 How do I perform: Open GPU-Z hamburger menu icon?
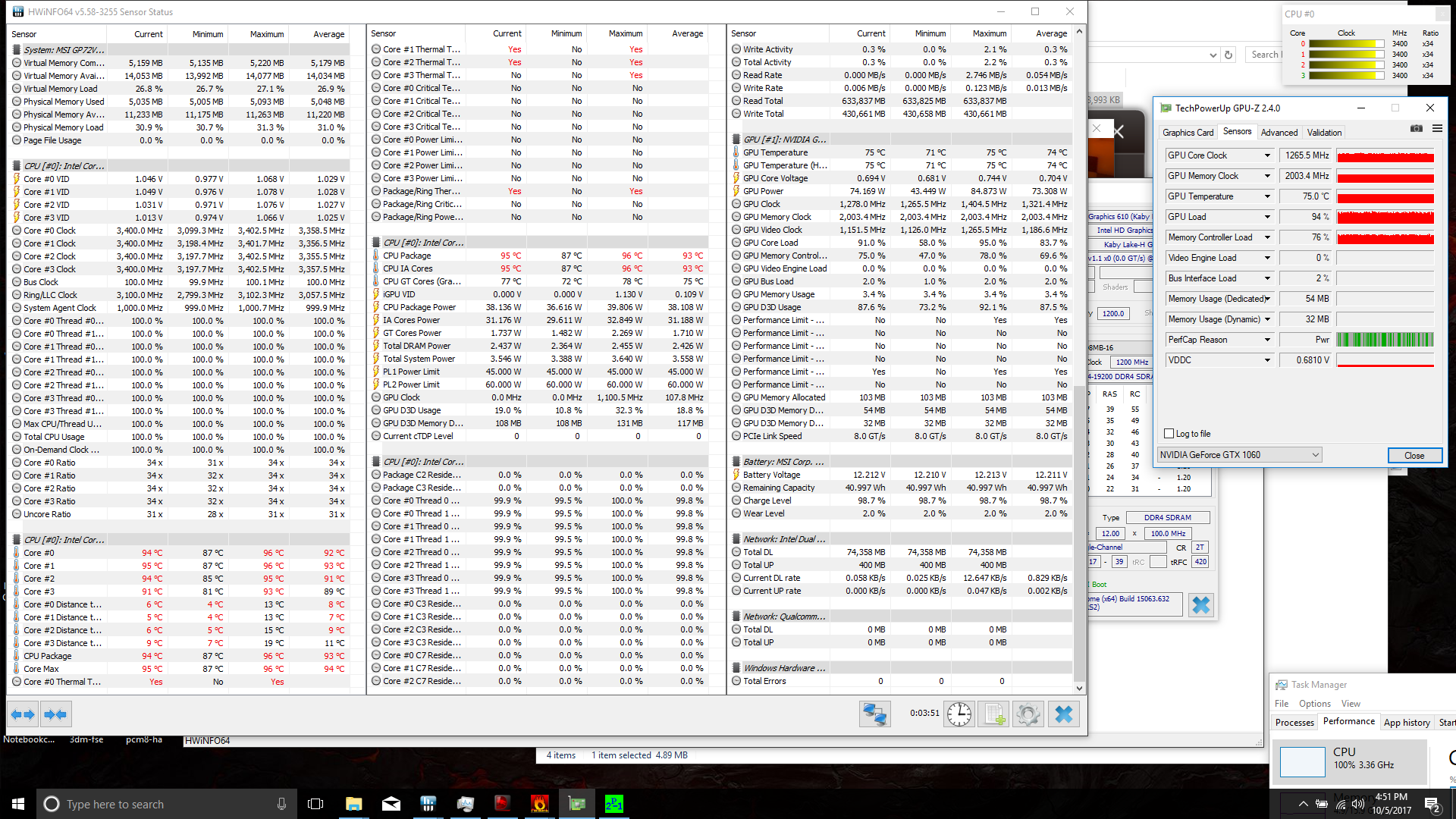coord(1437,129)
